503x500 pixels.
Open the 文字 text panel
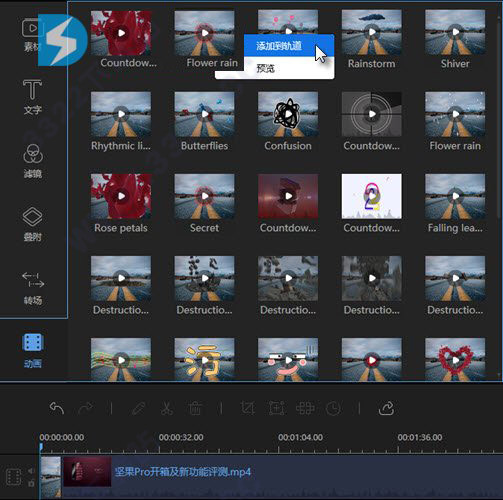click(32, 97)
